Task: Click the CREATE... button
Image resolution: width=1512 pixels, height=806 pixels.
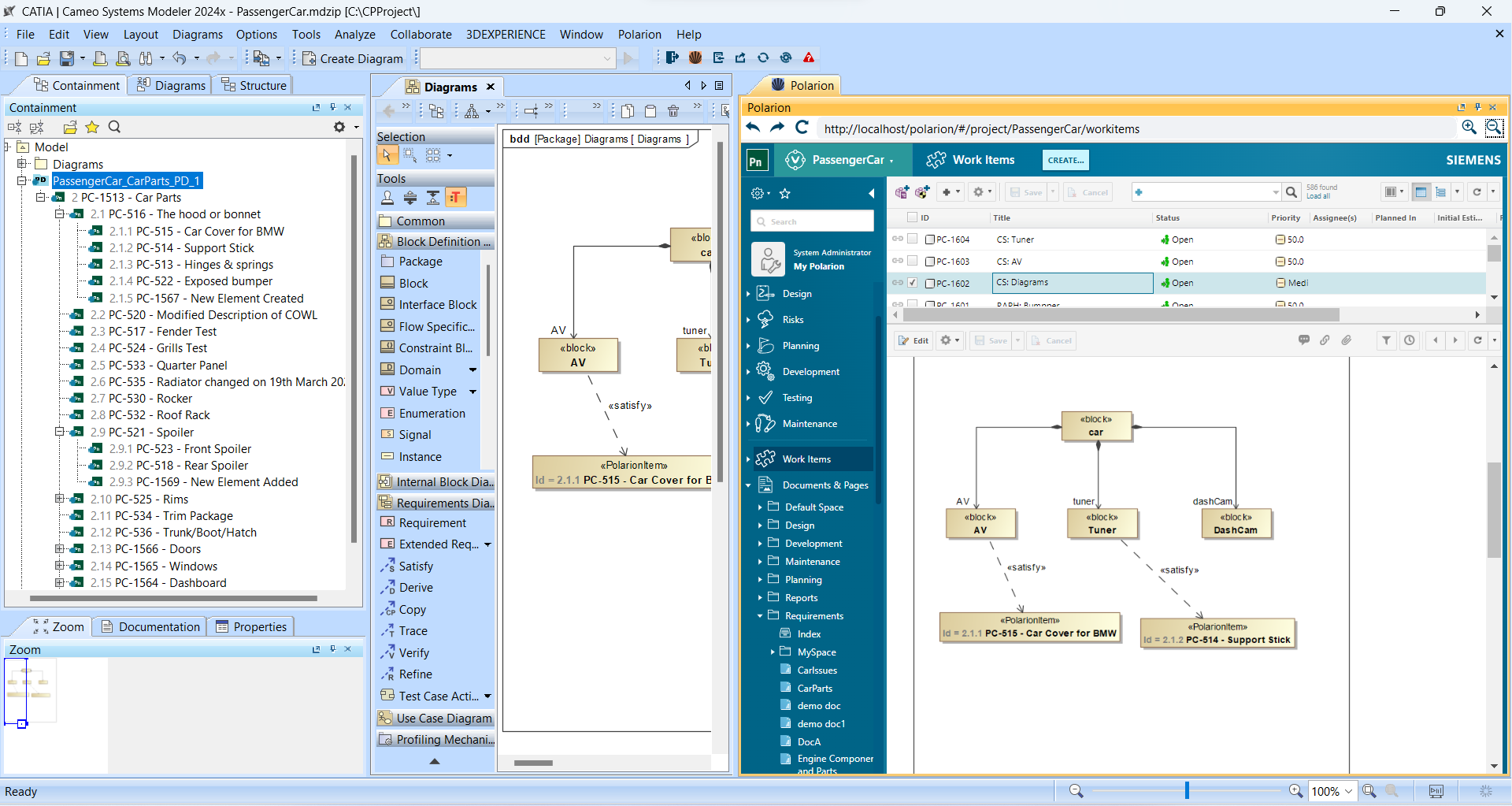Action: click(1065, 160)
